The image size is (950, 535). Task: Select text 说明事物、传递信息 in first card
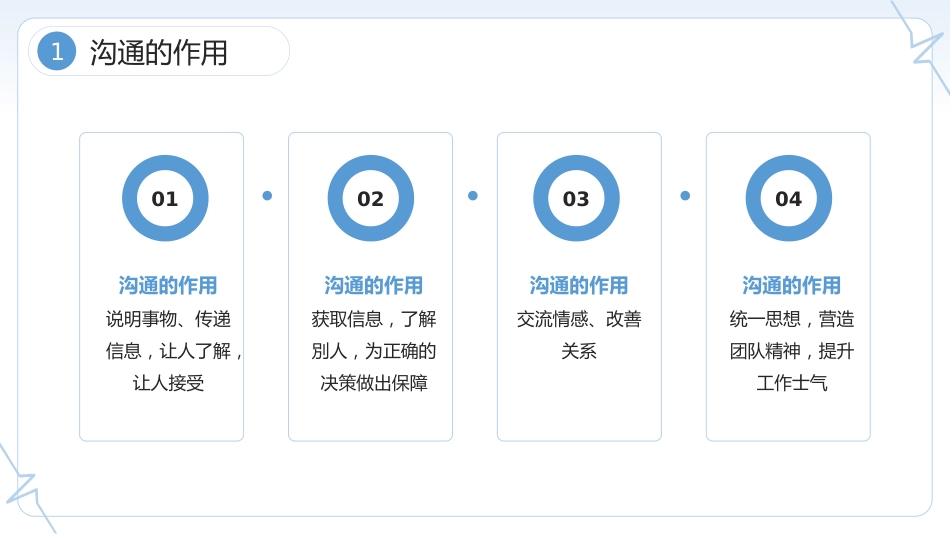168,334
